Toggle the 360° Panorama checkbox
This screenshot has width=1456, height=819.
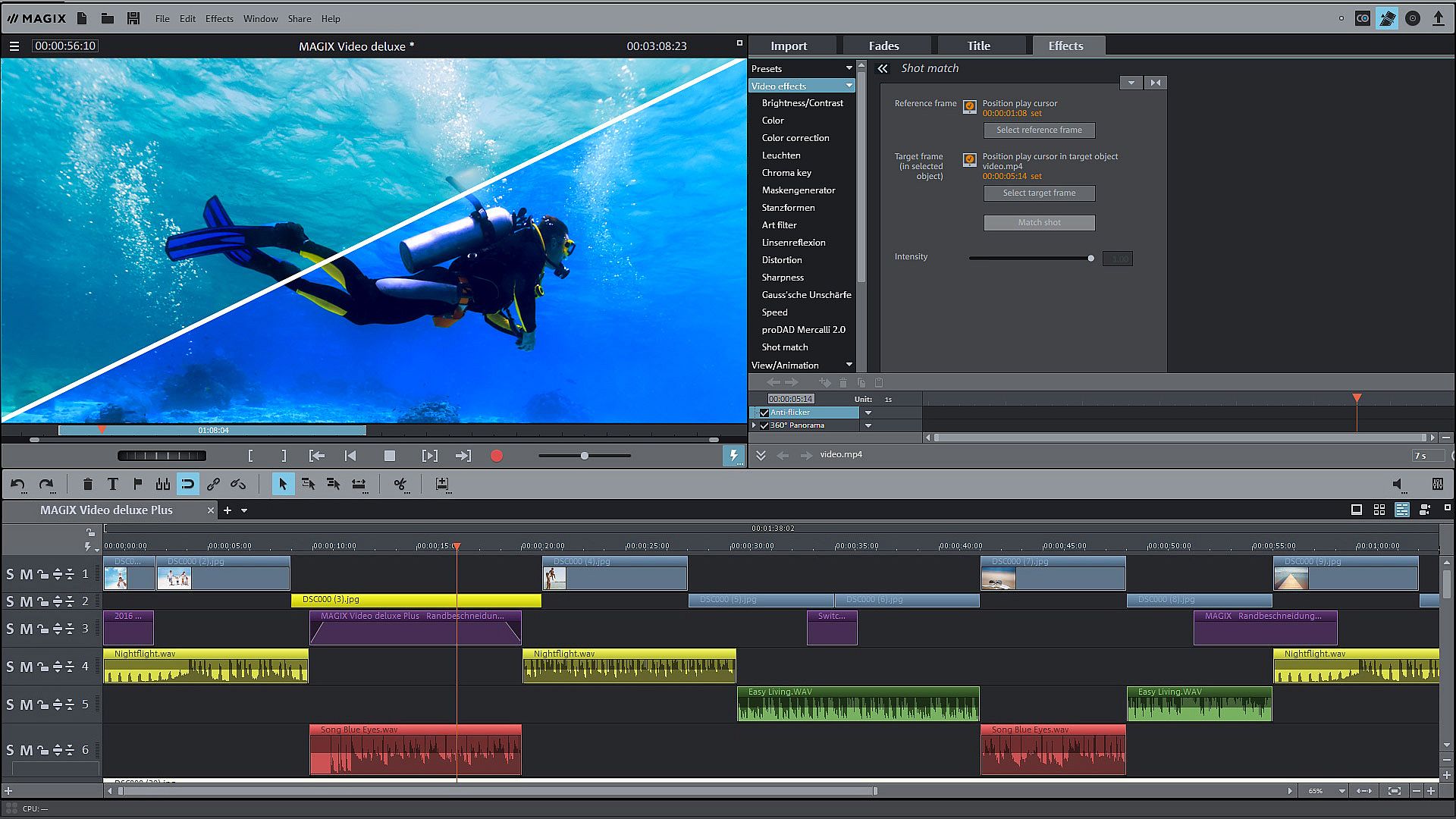(x=764, y=425)
